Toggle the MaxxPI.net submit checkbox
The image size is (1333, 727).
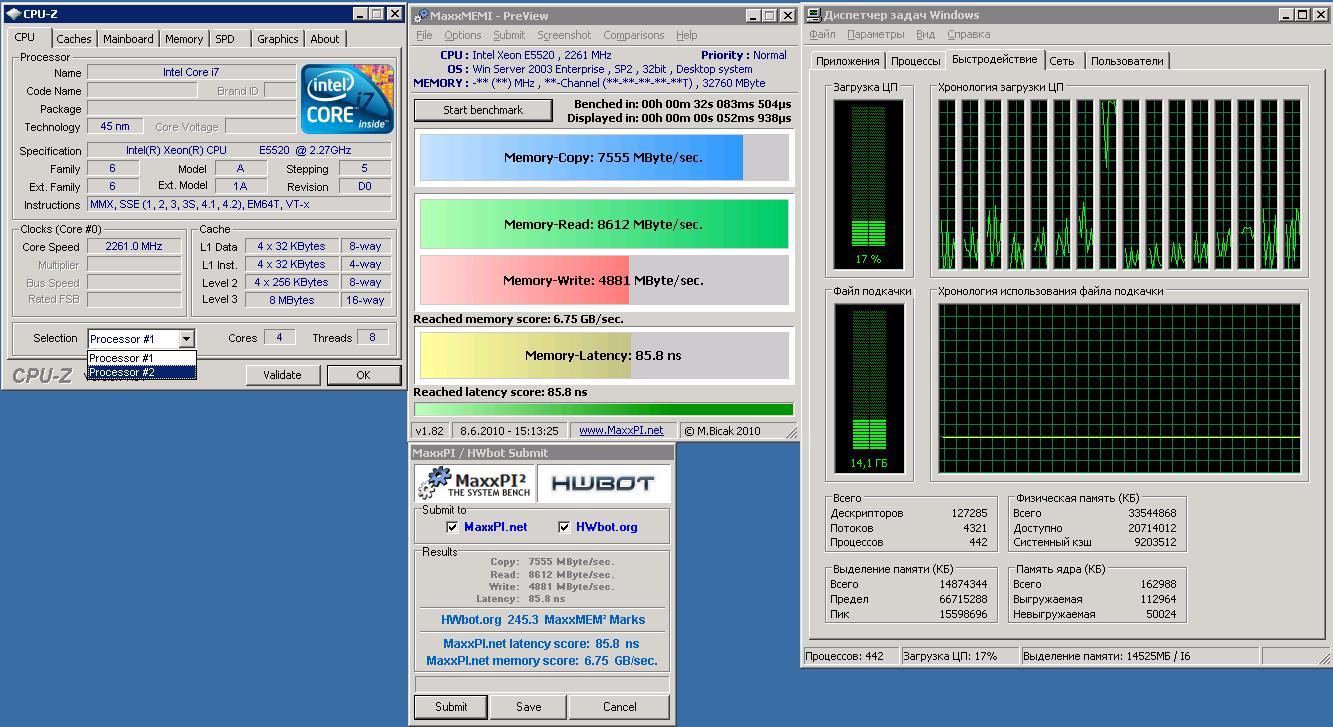(x=453, y=527)
